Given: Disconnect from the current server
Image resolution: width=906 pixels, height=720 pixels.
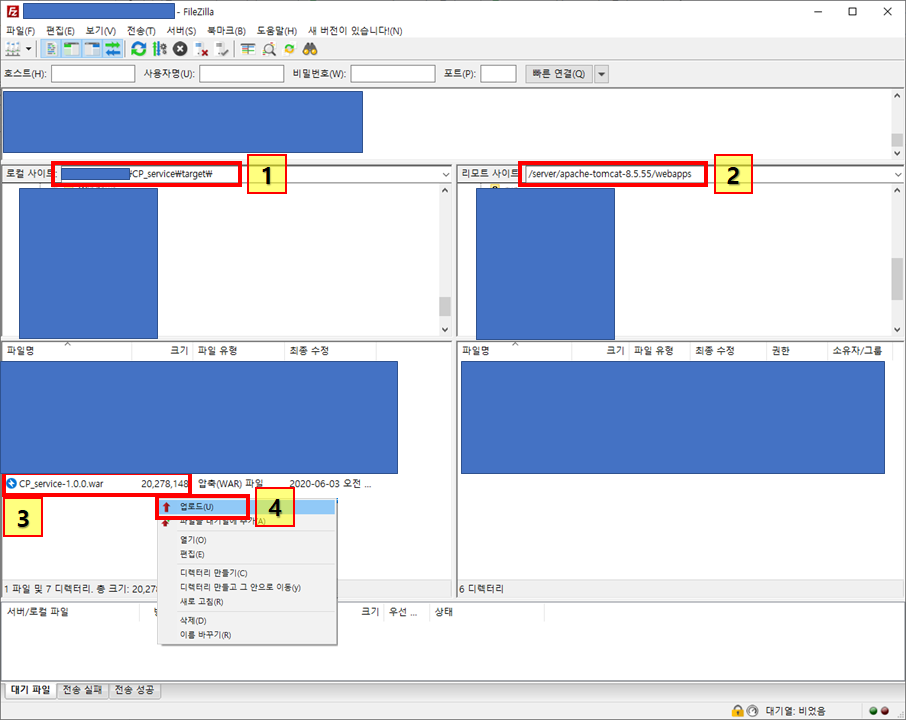Looking at the screenshot, I should pos(201,49).
